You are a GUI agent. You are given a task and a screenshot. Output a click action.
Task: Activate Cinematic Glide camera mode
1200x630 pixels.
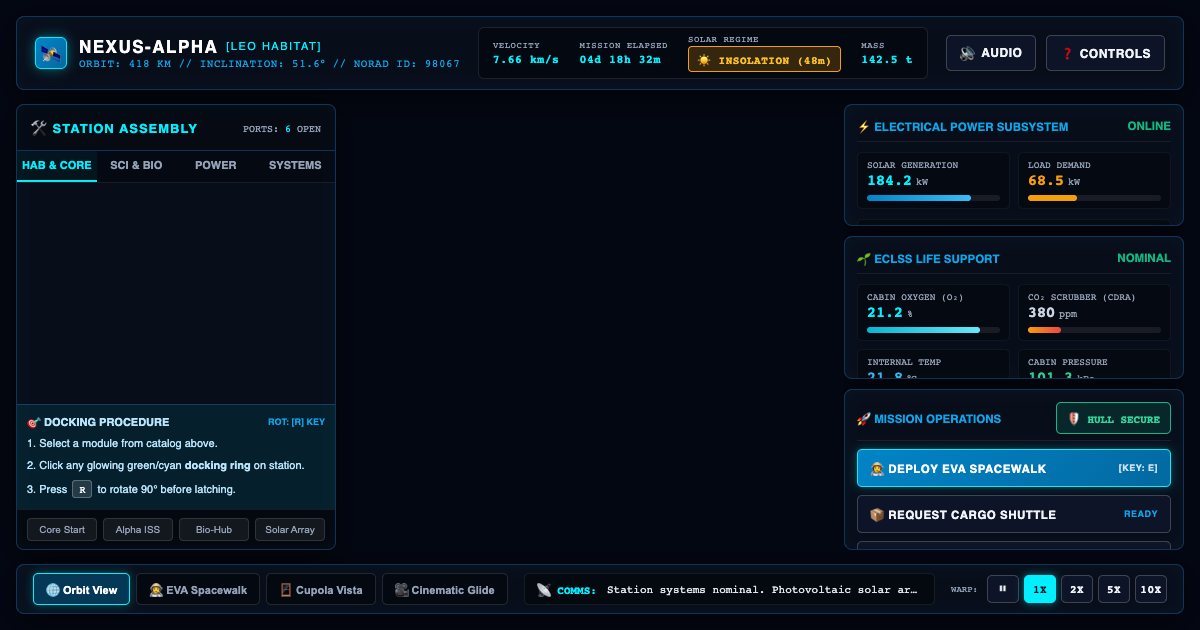coord(445,589)
